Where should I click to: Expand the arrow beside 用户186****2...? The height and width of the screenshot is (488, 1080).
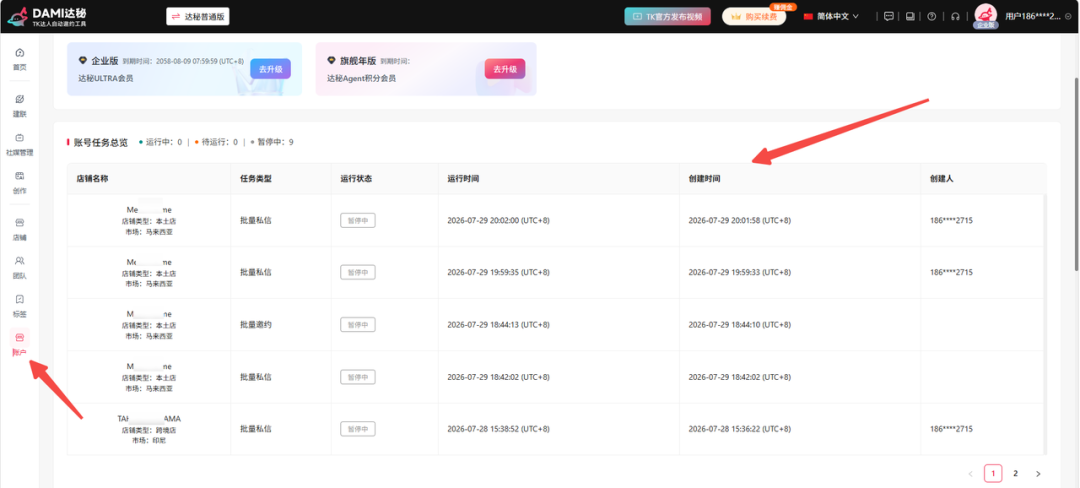coord(1068,17)
